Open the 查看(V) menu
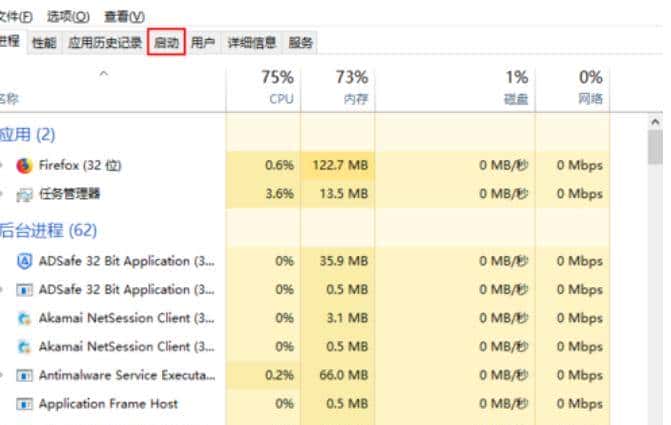671x425 pixels. (124, 17)
